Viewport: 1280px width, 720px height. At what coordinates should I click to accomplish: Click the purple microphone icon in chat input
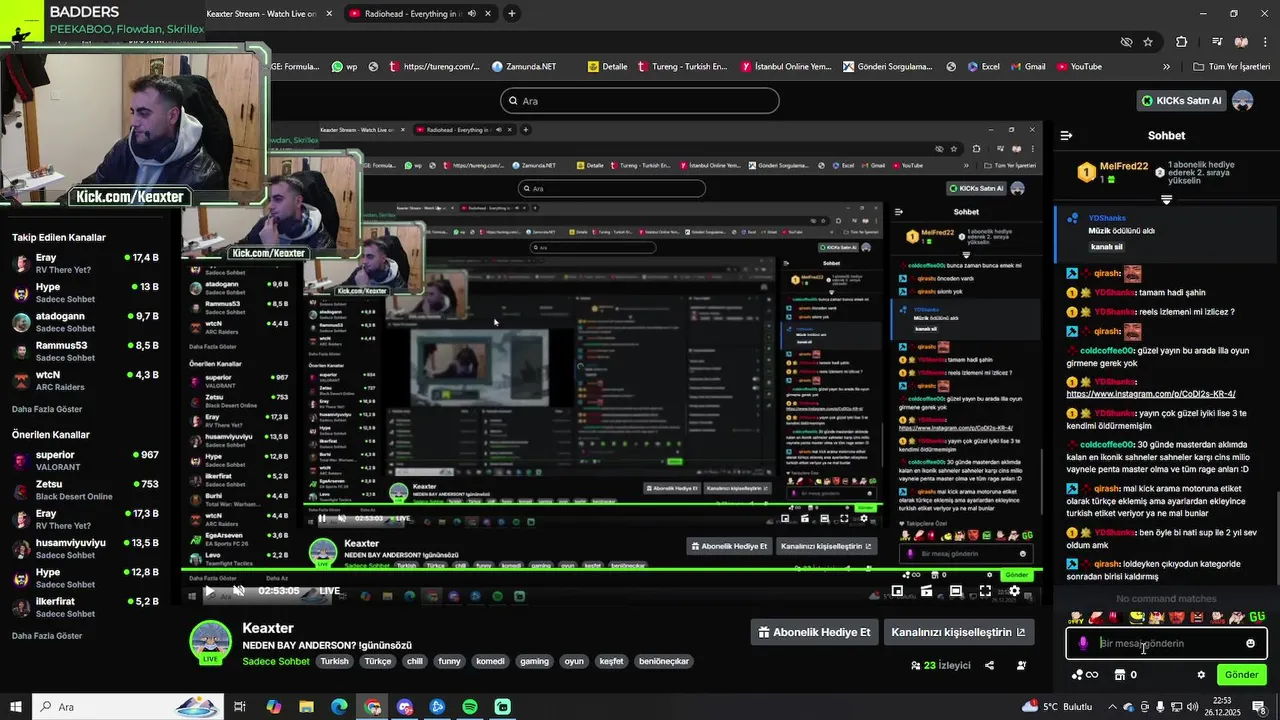pyautogui.click(x=1084, y=643)
